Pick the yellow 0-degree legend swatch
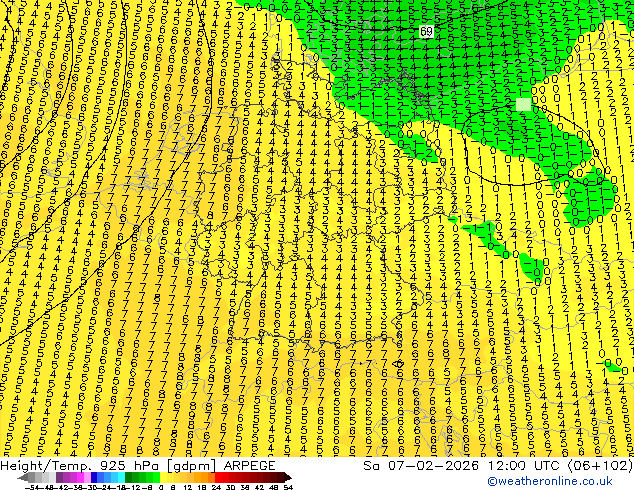The width and height of the screenshot is (634, 490). click(x=163, y=477)
